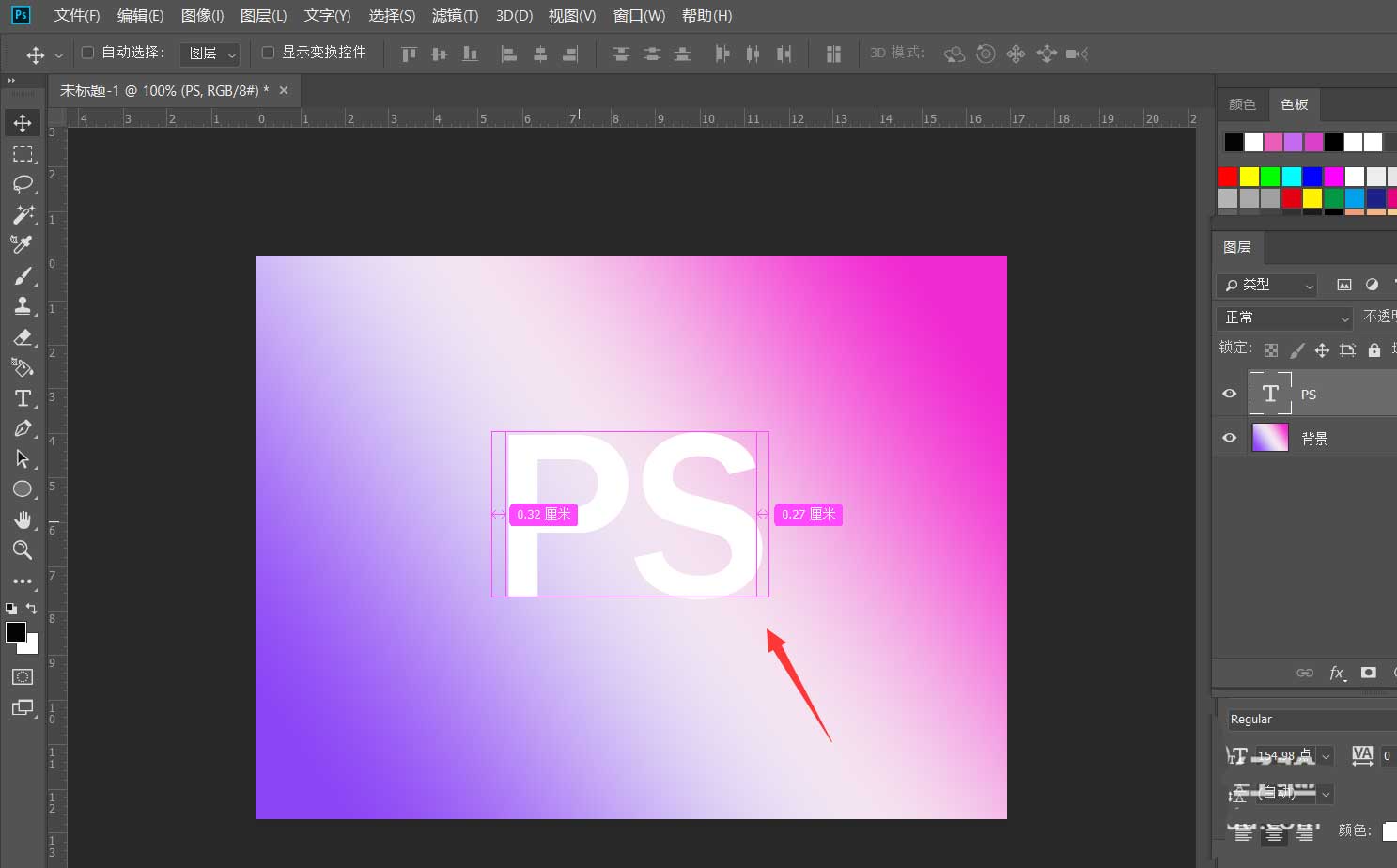1397x868 pixels.
Task: Select the Rectangular Marquee tool
Action: tap(23, 153)
